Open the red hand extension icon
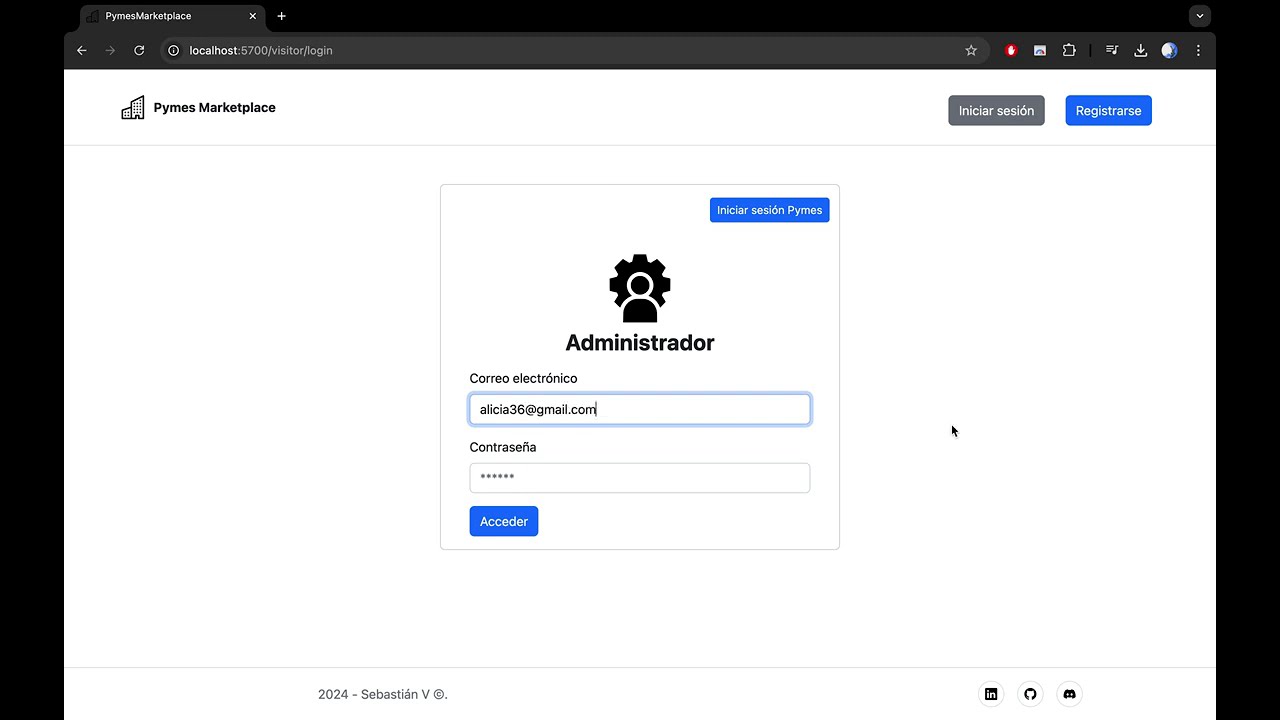 point(1011,50)
